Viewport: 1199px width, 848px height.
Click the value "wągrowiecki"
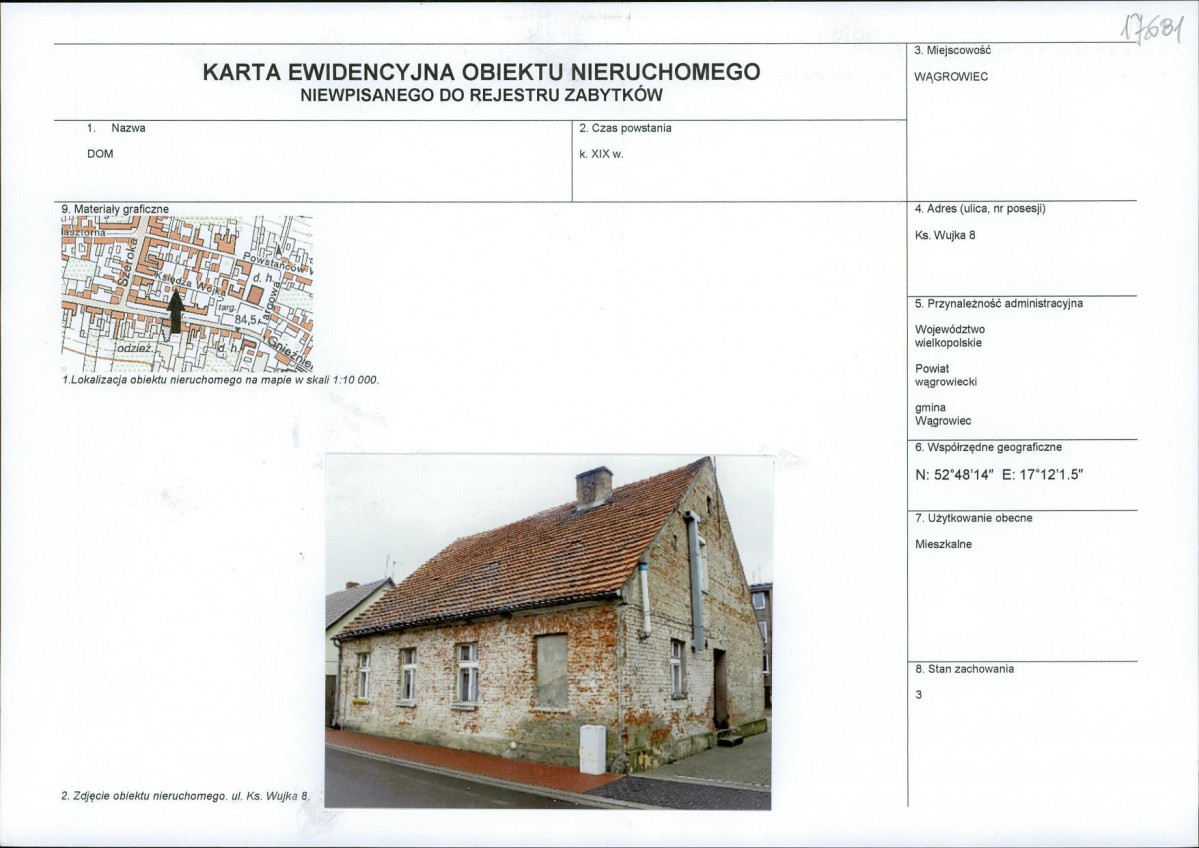tap(946, 382)
